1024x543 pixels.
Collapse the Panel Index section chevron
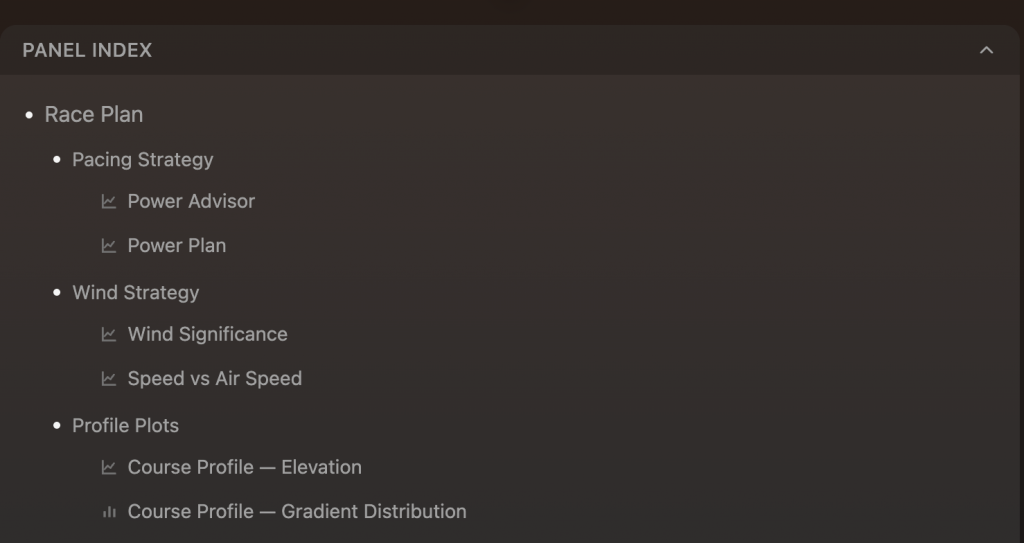(x=986, y=50)
